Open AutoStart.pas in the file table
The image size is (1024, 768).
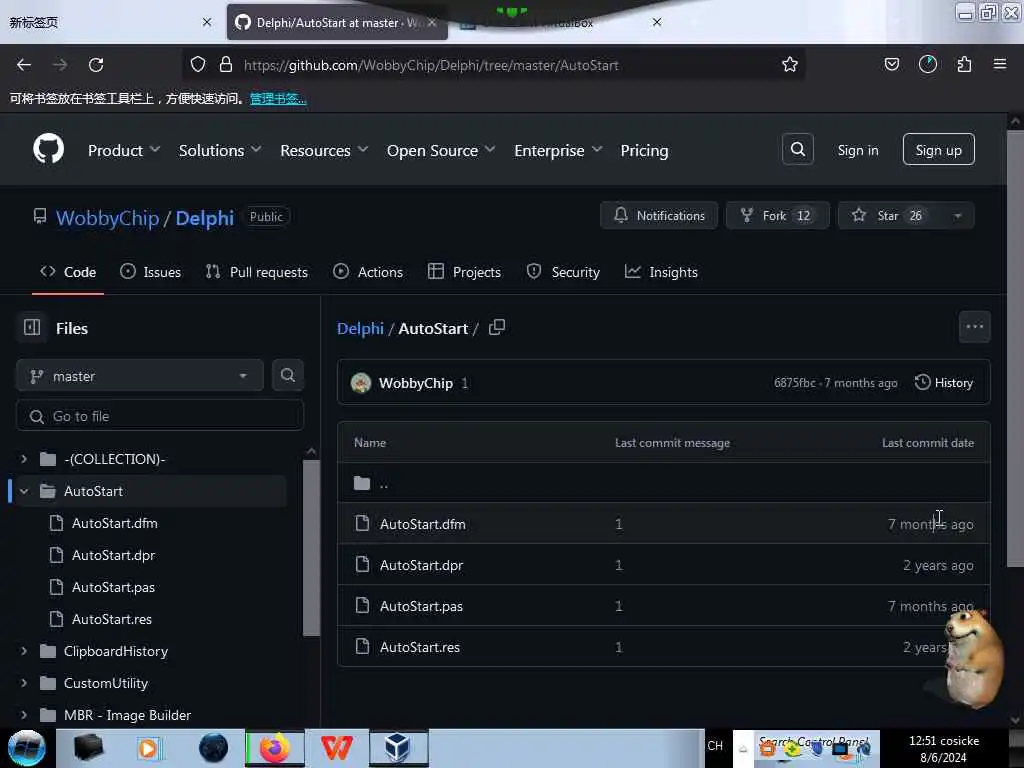tap(421, 606)
